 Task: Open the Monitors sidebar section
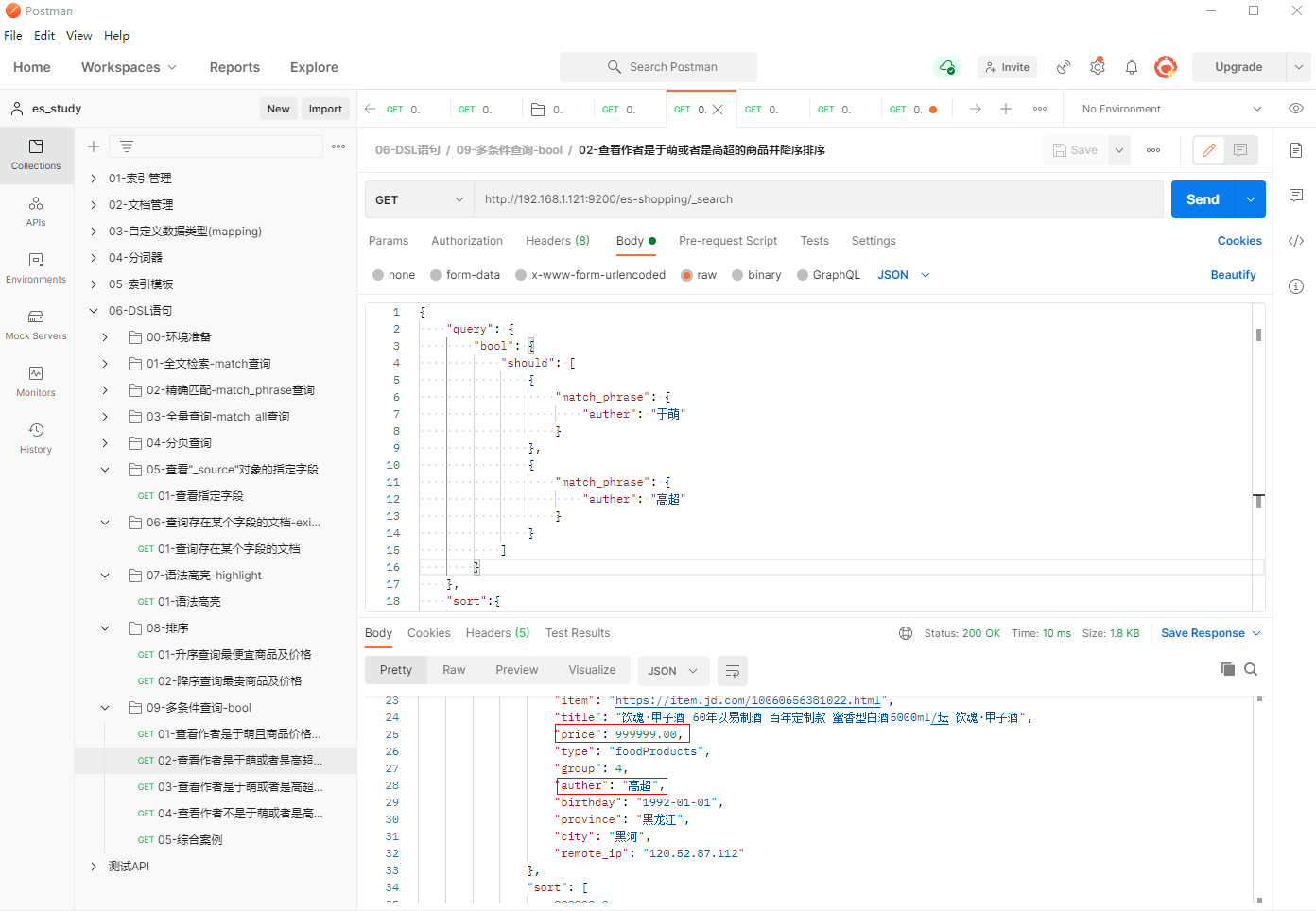[36, 381]
